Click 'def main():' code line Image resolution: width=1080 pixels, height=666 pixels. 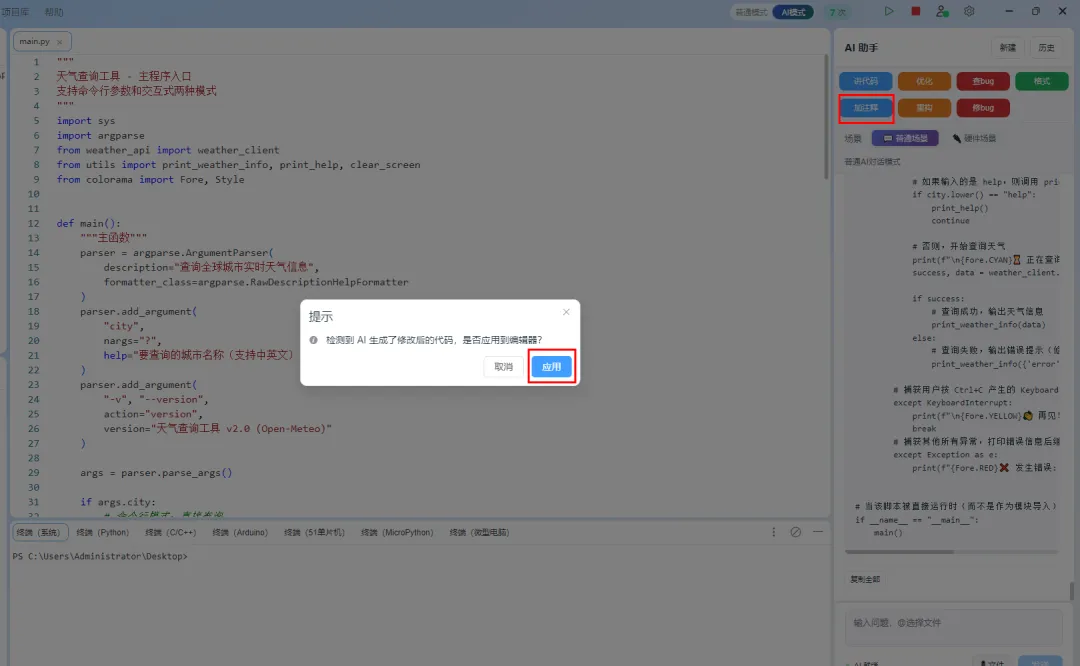88,223
